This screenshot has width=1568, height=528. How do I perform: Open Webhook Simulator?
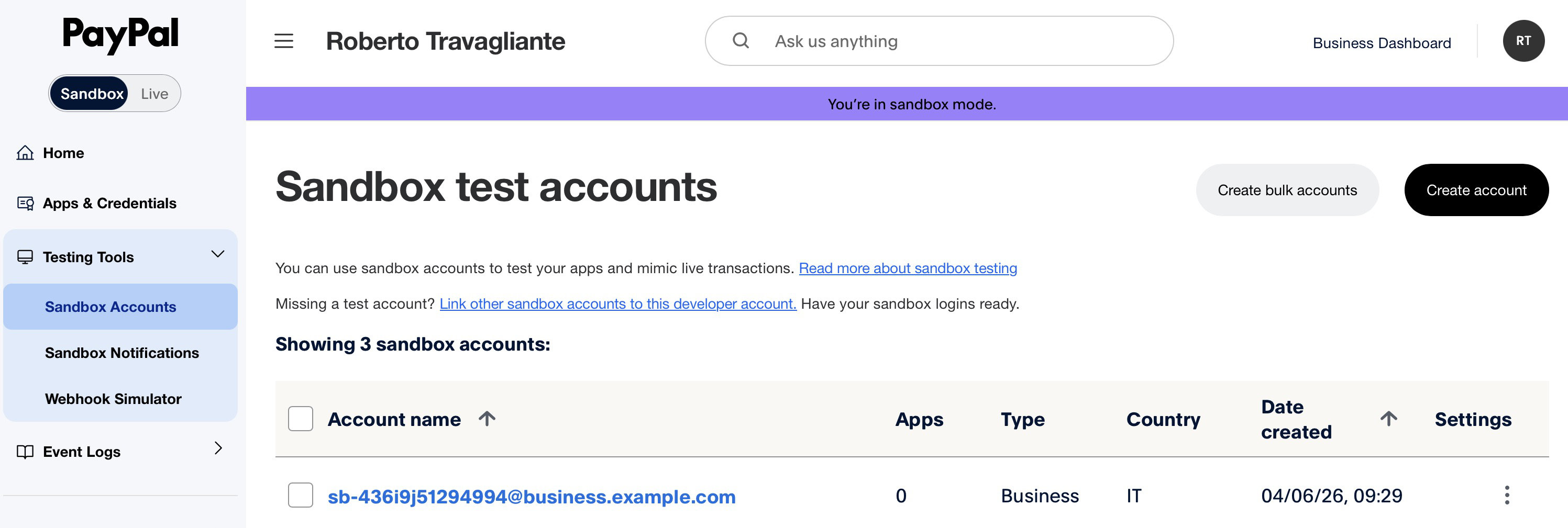click(113, 399)
